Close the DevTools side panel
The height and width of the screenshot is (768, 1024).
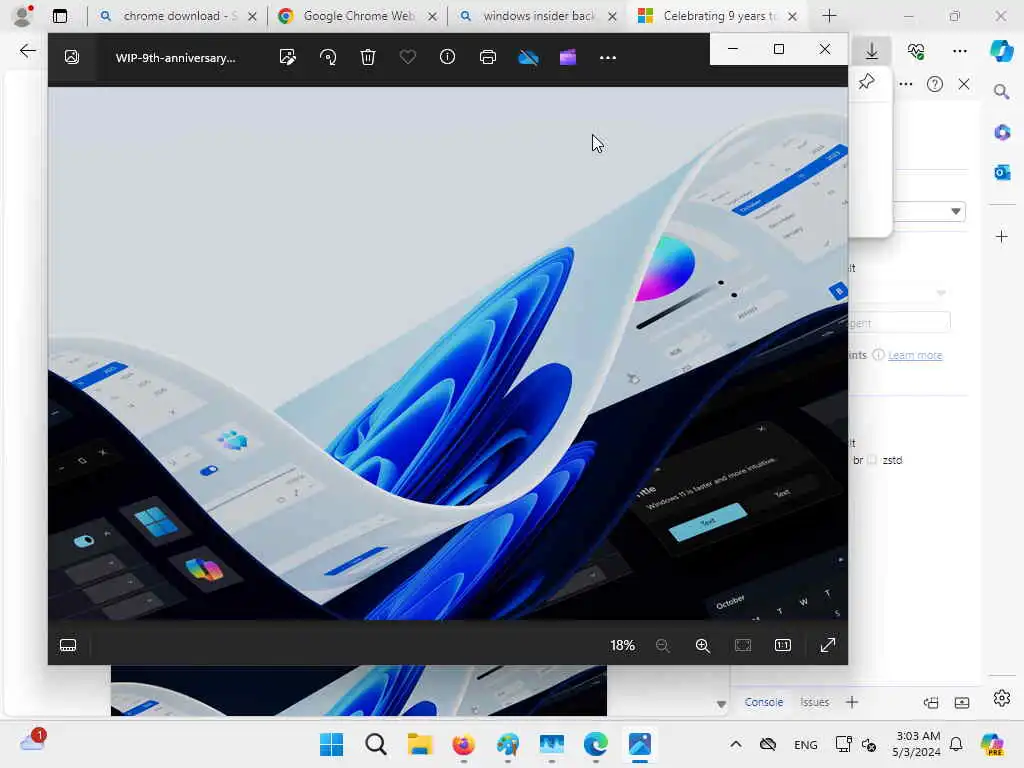click(964, 84)
